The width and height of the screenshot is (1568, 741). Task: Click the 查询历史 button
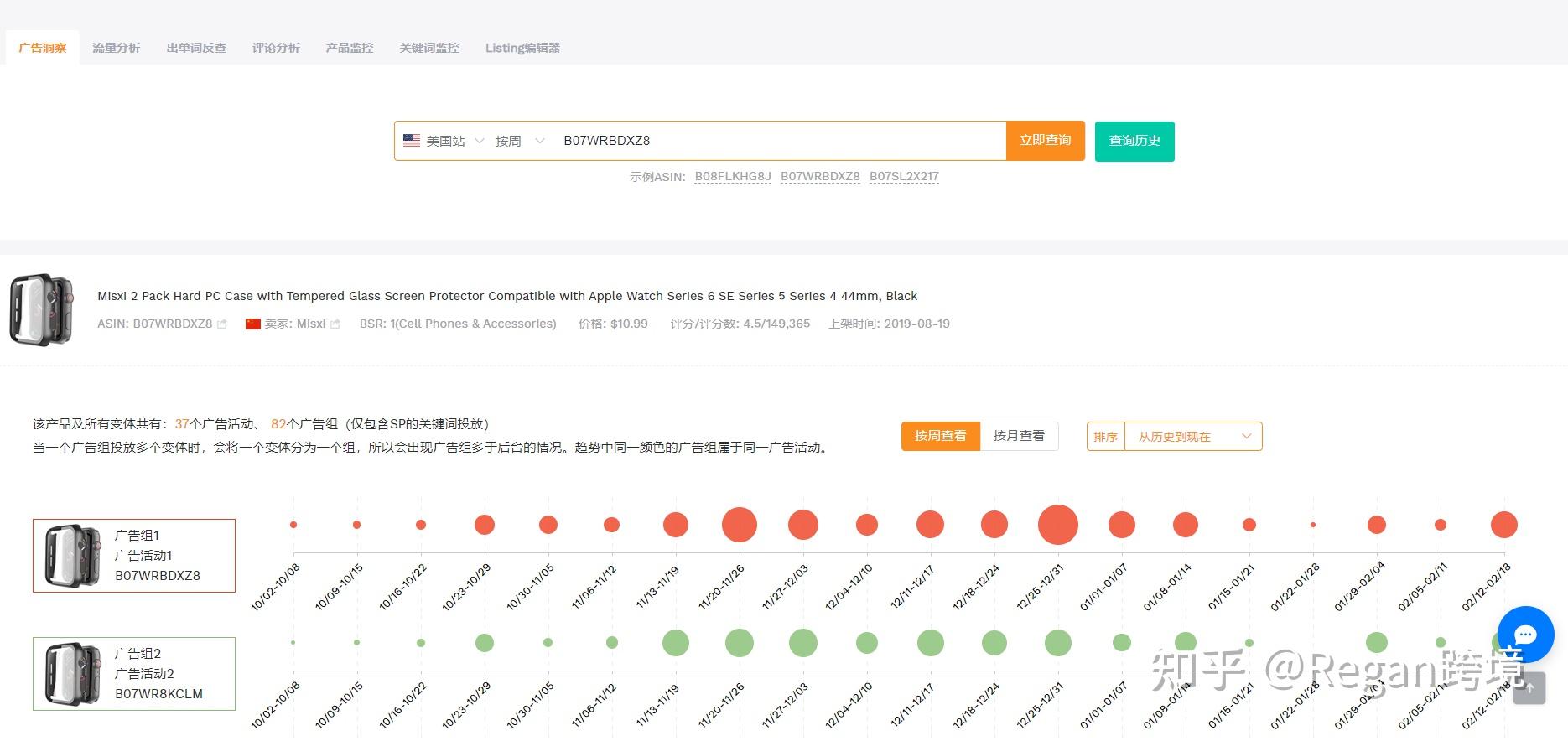coord(1134,141)
